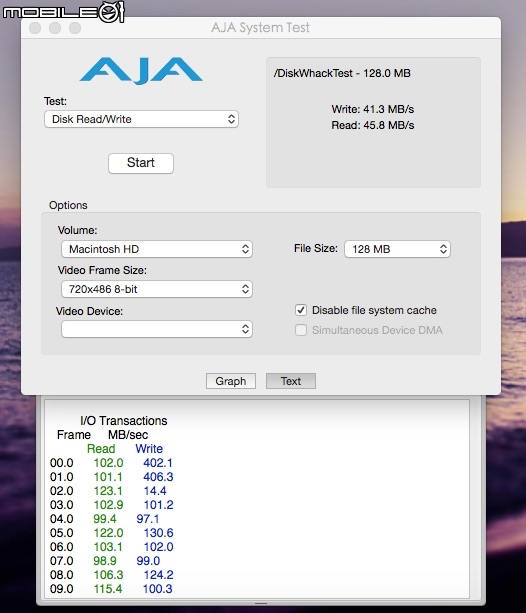Click the I/O Transactions heading
Screen dimensions: 526x613
124,421
